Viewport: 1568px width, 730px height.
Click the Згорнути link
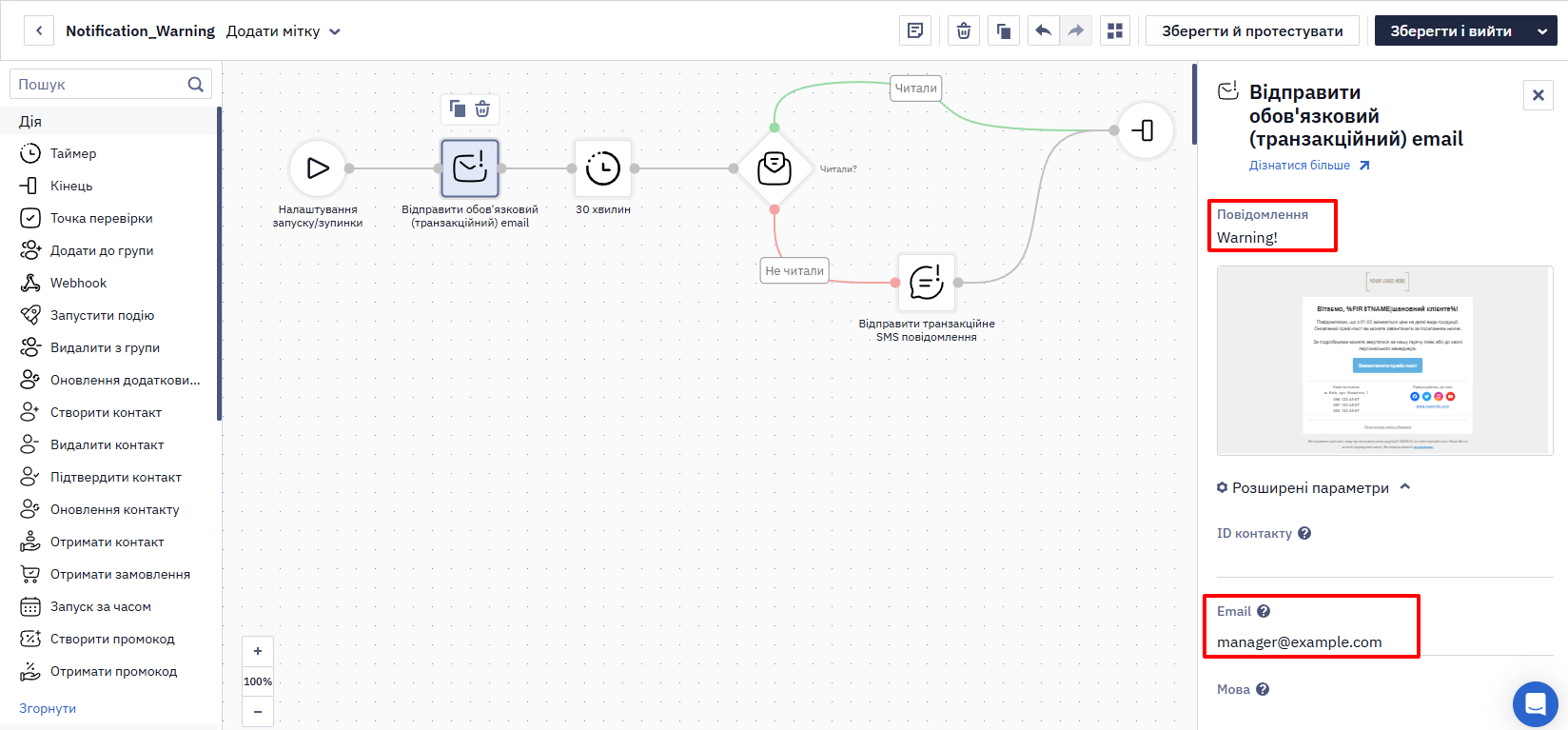point(48,708)
